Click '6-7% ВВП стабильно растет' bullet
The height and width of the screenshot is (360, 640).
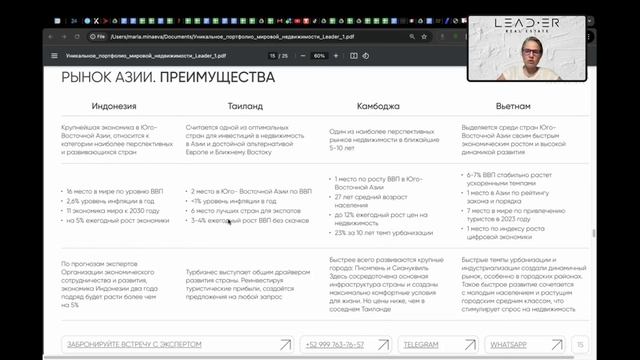coord(509,179)
